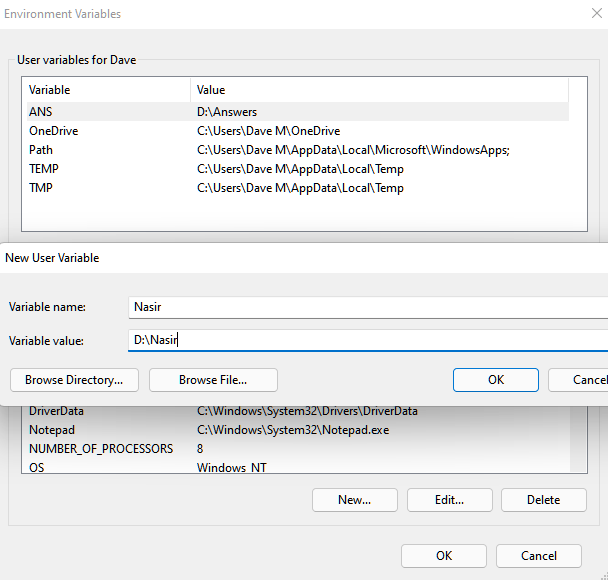Click OK in Environment Variables window
Image resolution: width=608 pixels, height=580 pixels.
pyautogui.click(x=444, y=556)
